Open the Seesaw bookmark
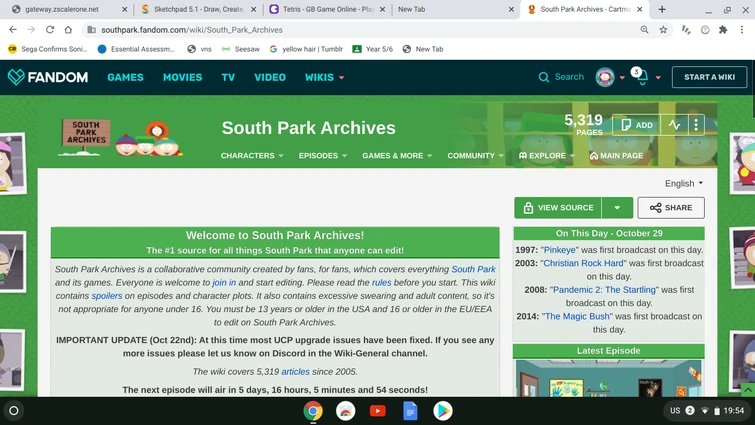 coord(241,49)
